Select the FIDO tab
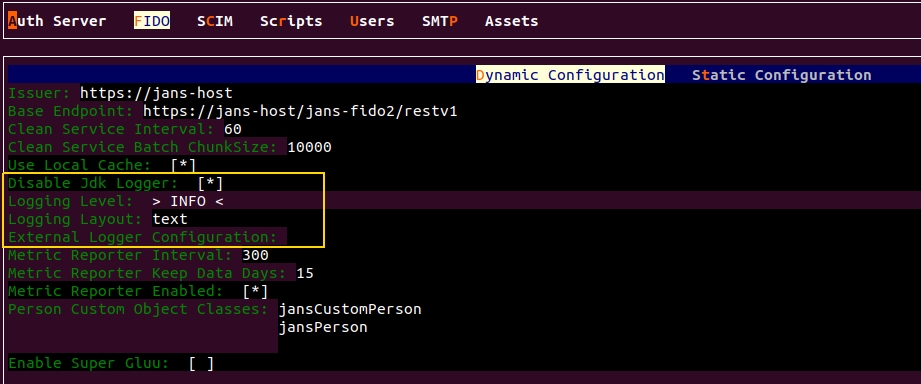 (x=152, y=21)
